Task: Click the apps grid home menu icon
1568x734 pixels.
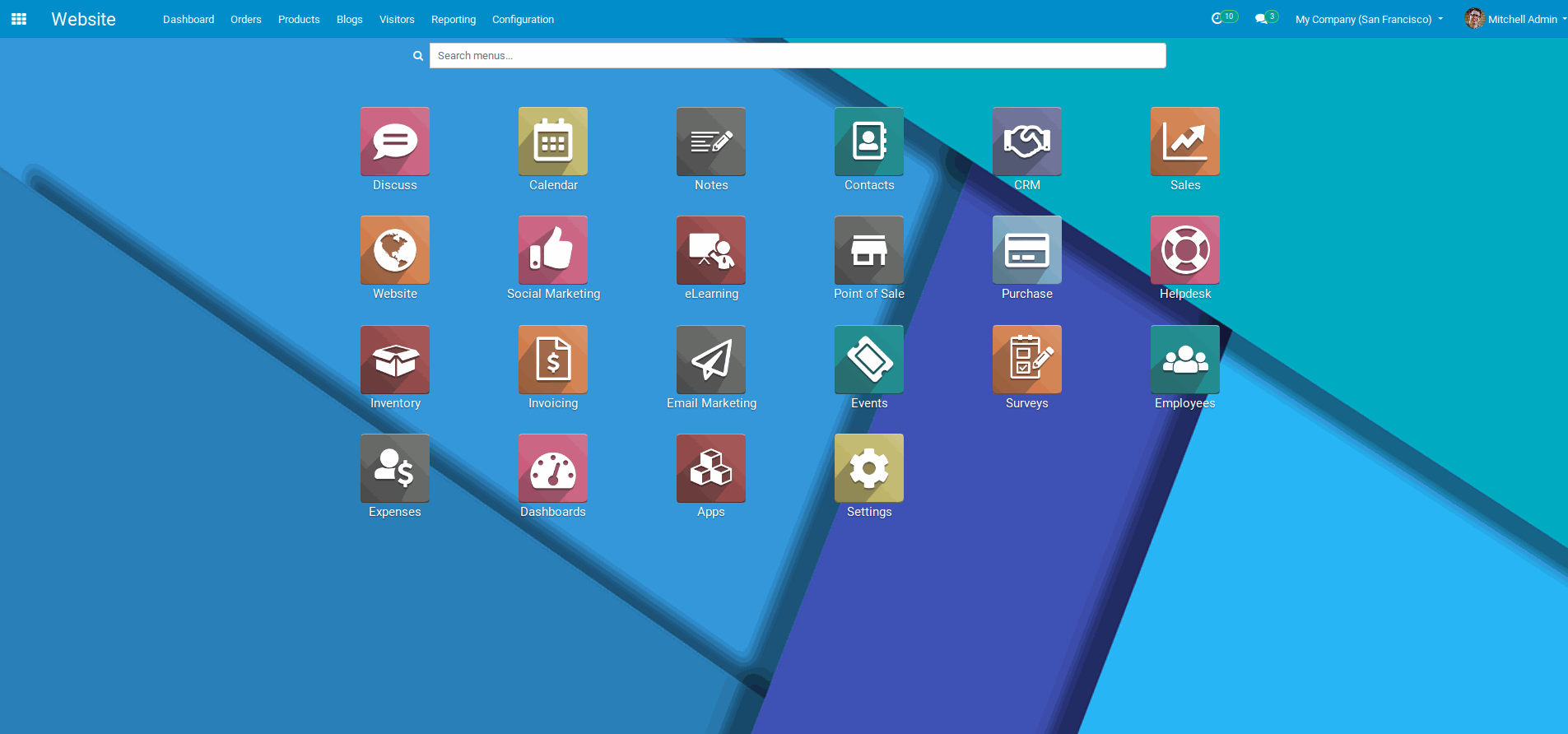Action: tap(19, 19)
